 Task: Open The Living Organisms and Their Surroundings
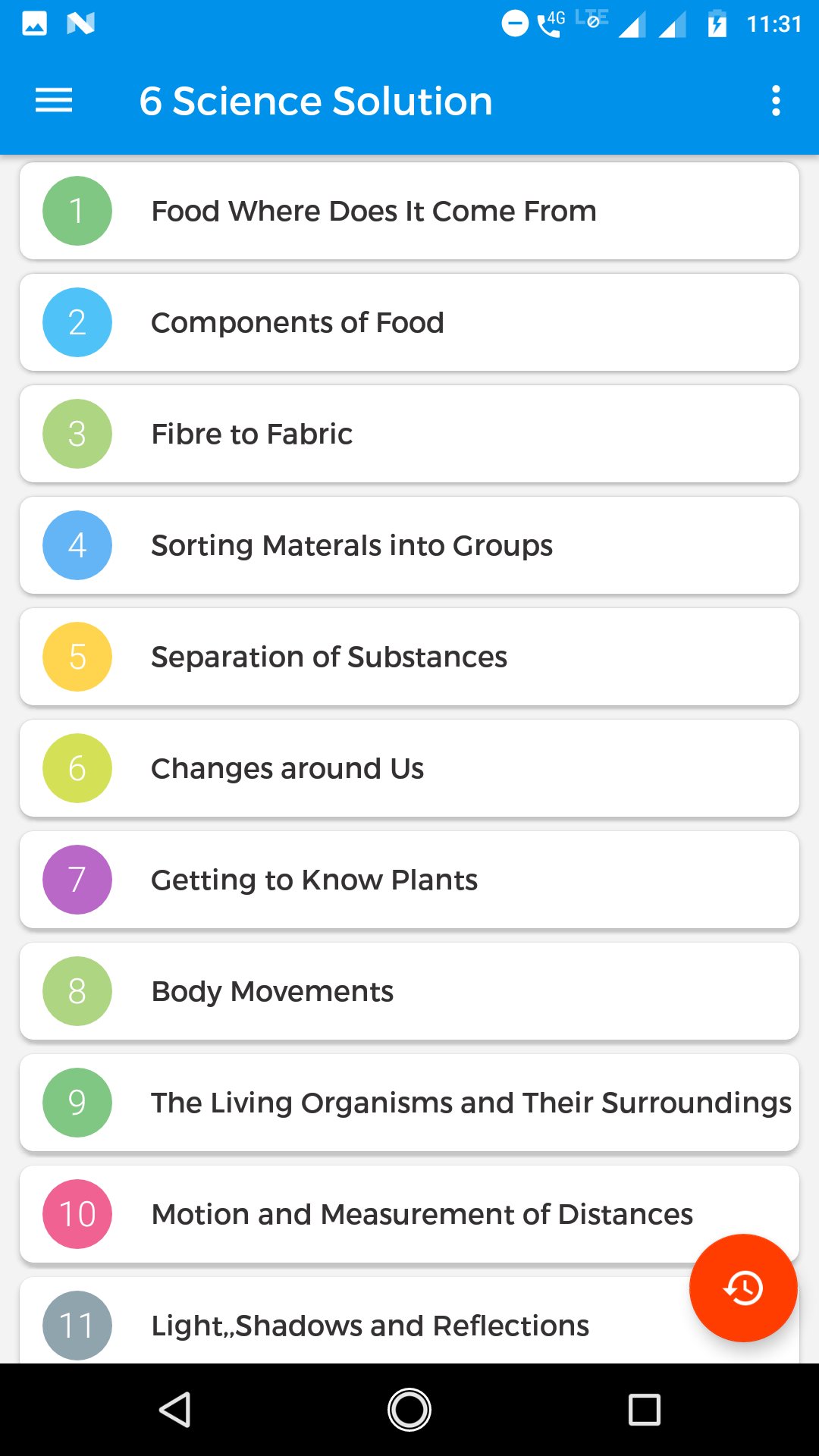point(409,1103)
